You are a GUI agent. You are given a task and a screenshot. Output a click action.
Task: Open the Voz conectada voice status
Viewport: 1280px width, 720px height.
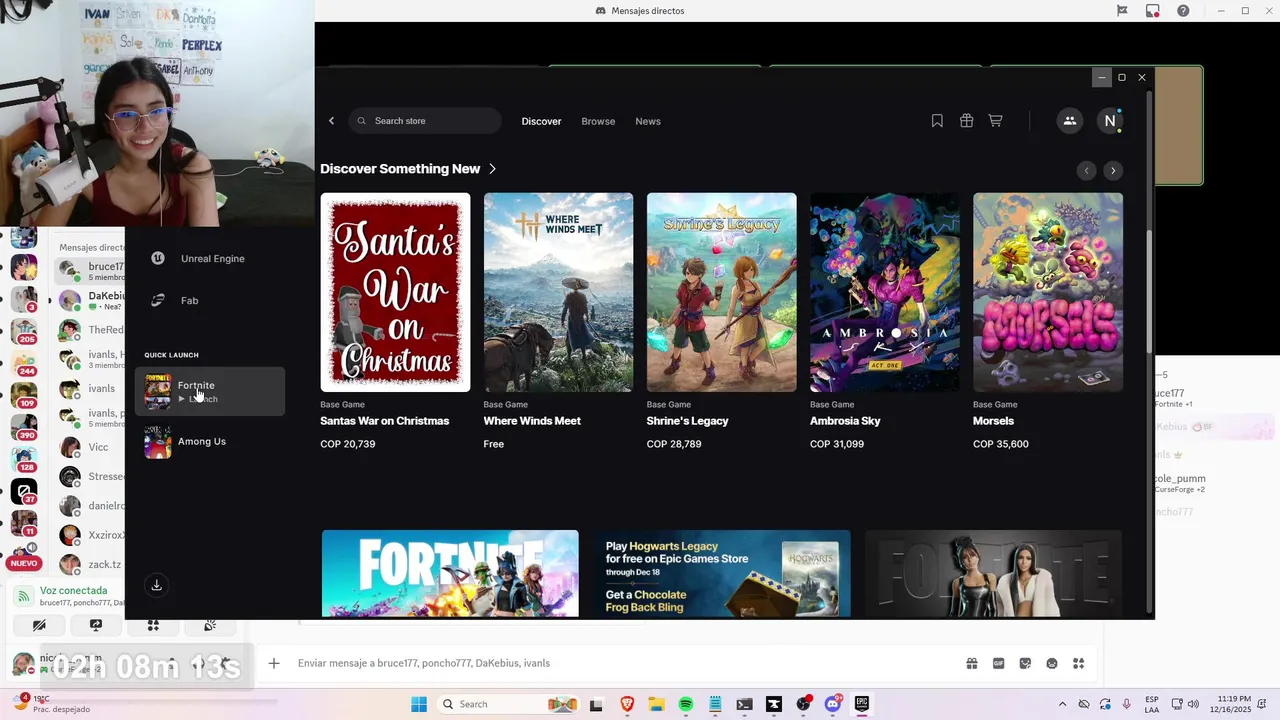tap(73, 591)
